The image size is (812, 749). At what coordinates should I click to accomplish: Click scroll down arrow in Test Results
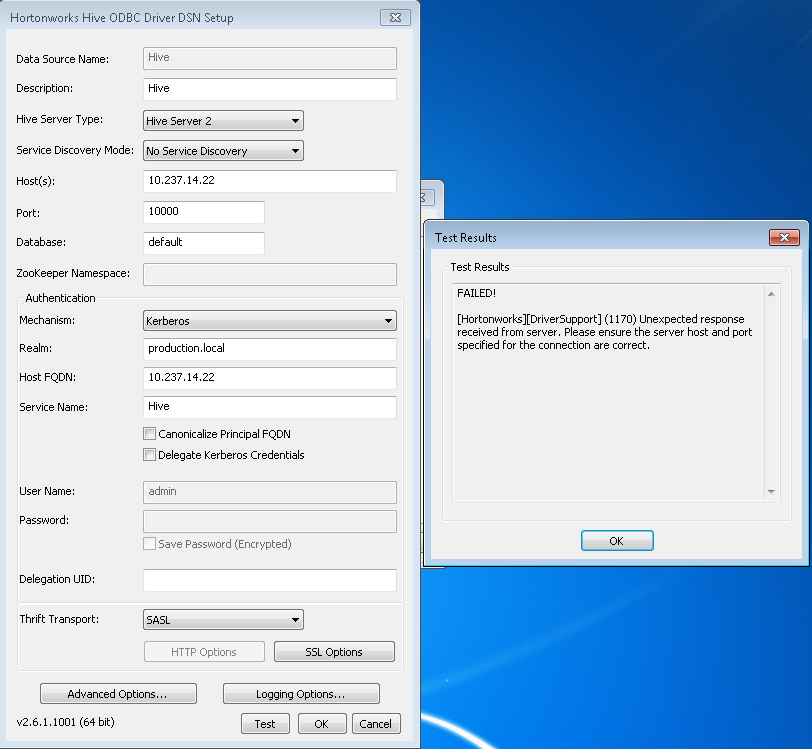(771, 492)
